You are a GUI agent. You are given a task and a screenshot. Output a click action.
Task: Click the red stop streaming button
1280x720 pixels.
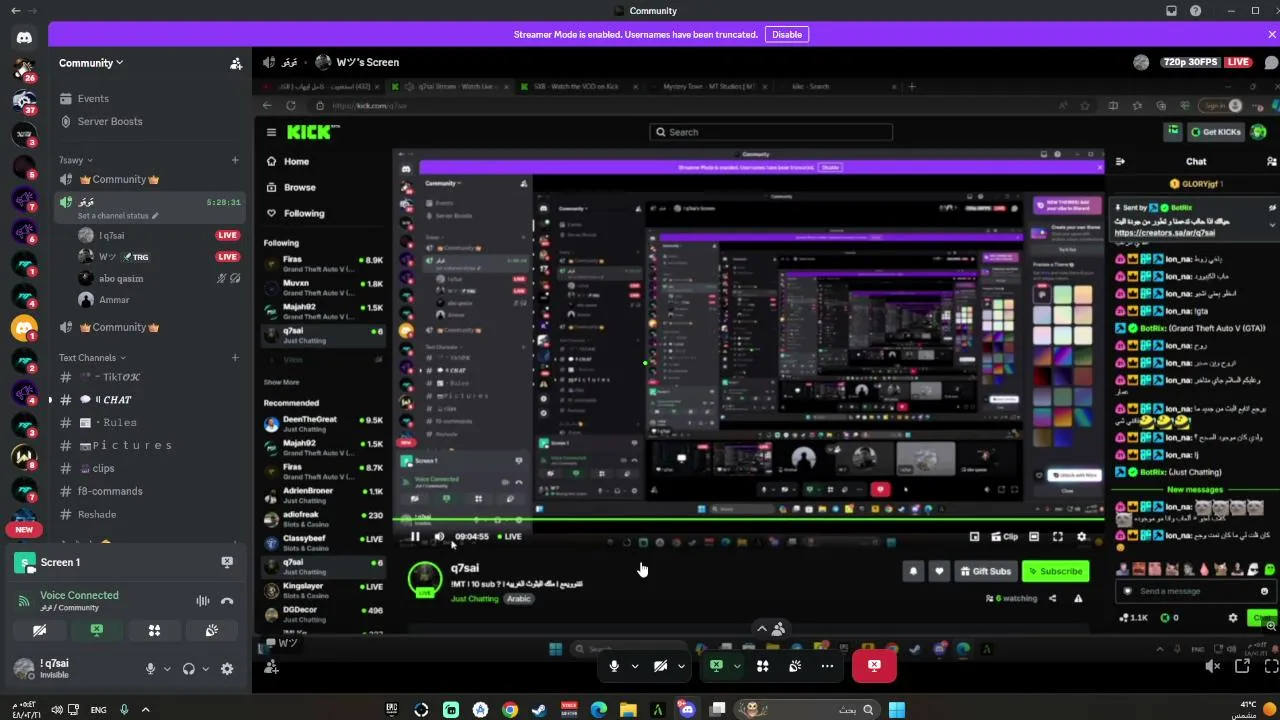point(874,666)
